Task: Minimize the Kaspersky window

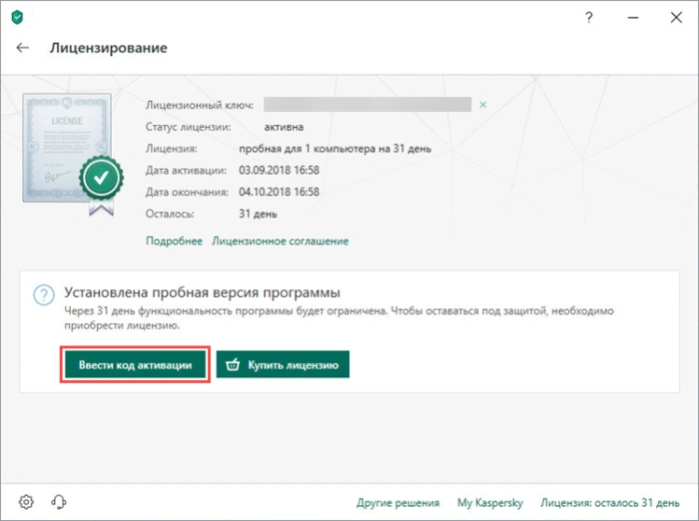Action: tap(633, 18)
